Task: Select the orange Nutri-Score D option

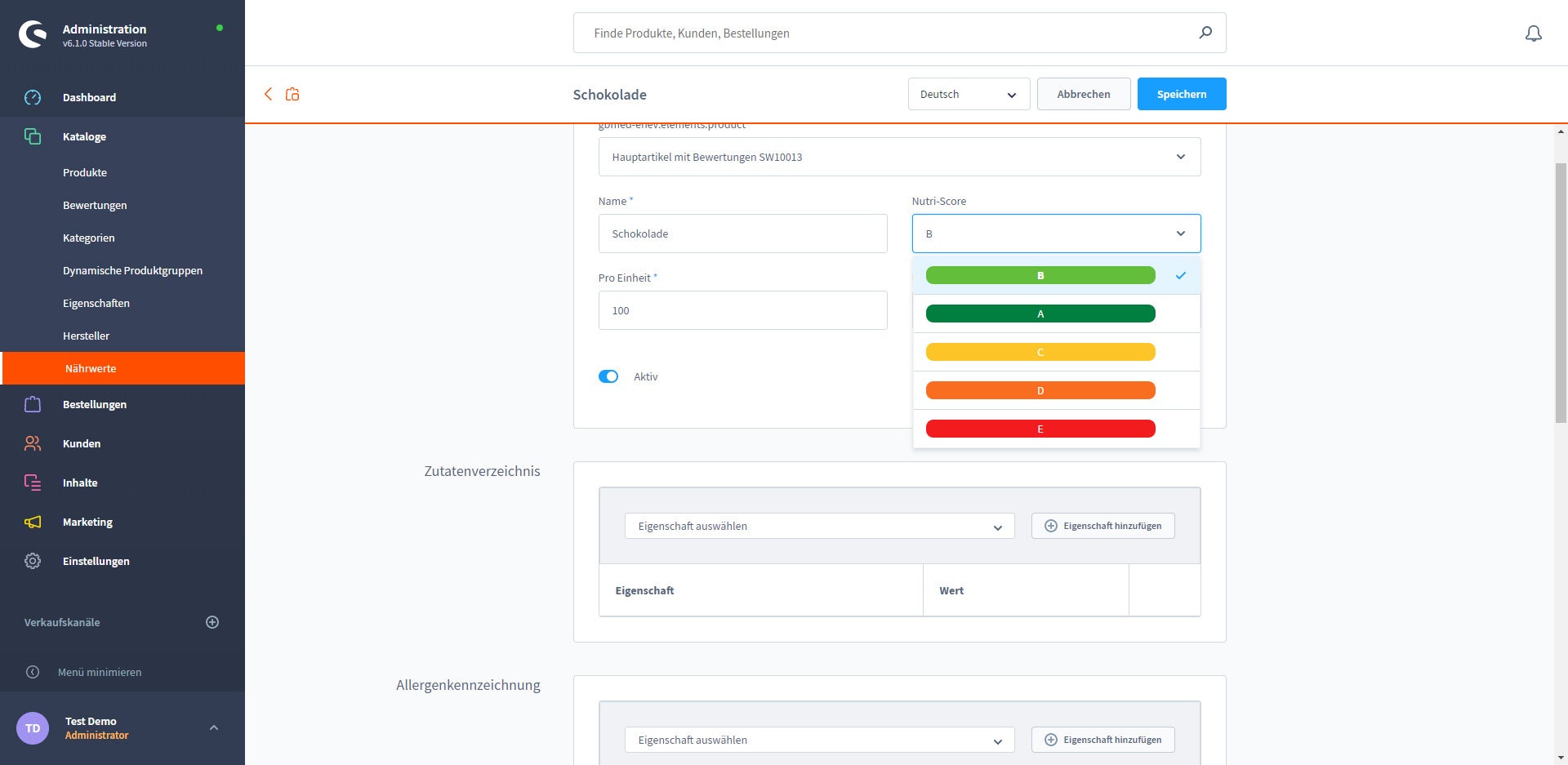Action: (1040, 390)
